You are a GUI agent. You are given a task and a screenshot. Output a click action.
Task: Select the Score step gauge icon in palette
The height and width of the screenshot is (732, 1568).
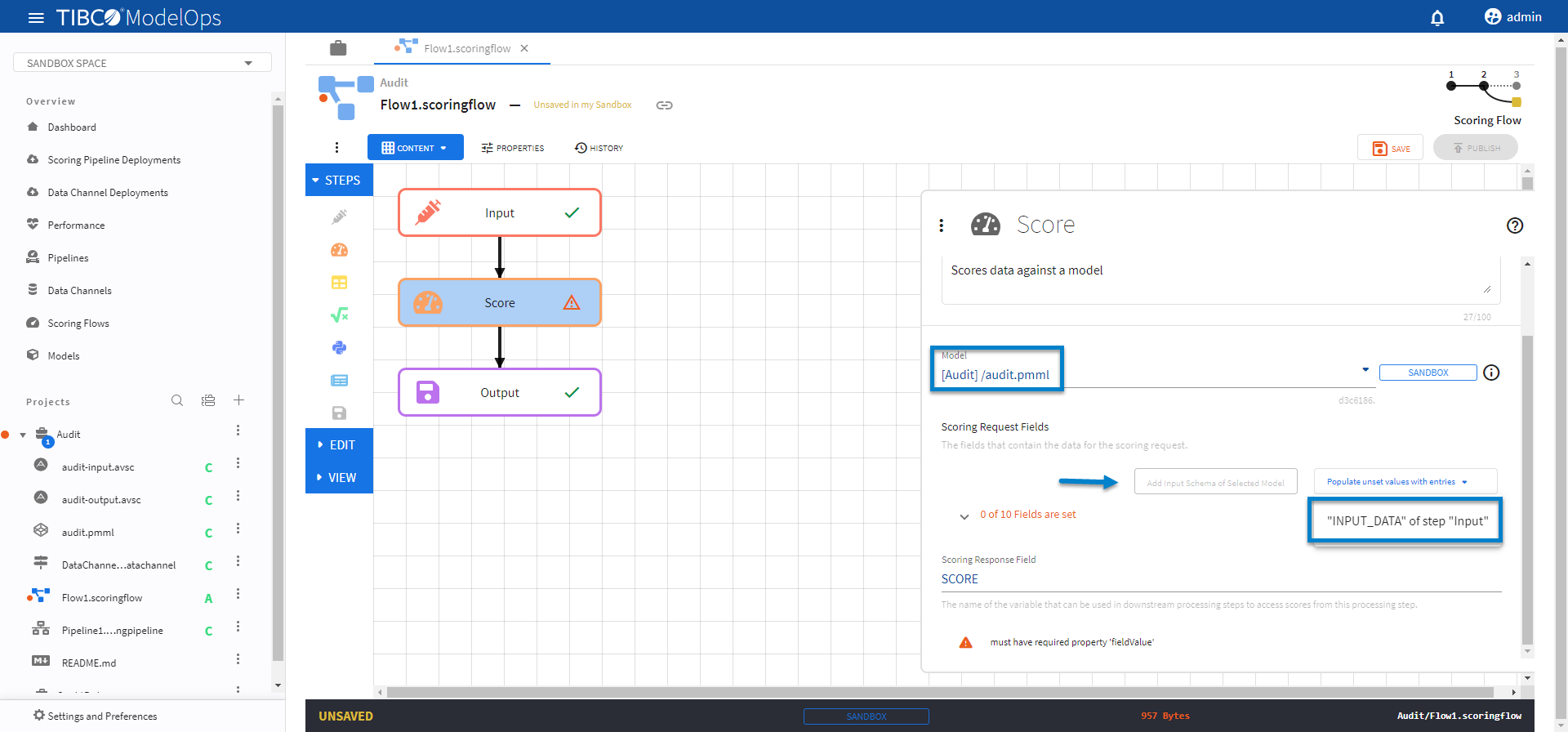pyautogui.click(x=339, y=250)
